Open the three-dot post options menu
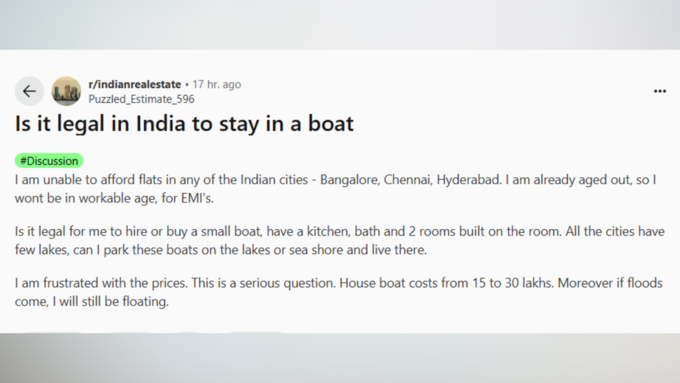The width and height of the screenshot is (680, 383). pos(660,91)
